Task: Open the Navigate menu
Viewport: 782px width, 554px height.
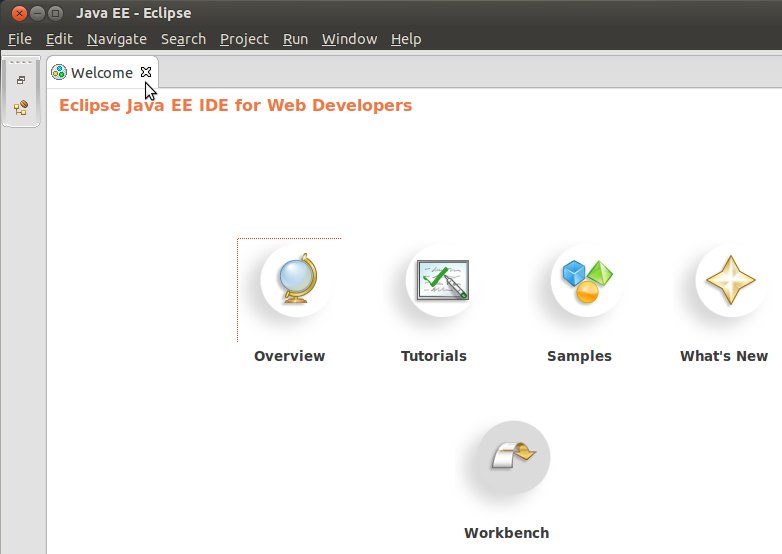Action: coord(117,39)
